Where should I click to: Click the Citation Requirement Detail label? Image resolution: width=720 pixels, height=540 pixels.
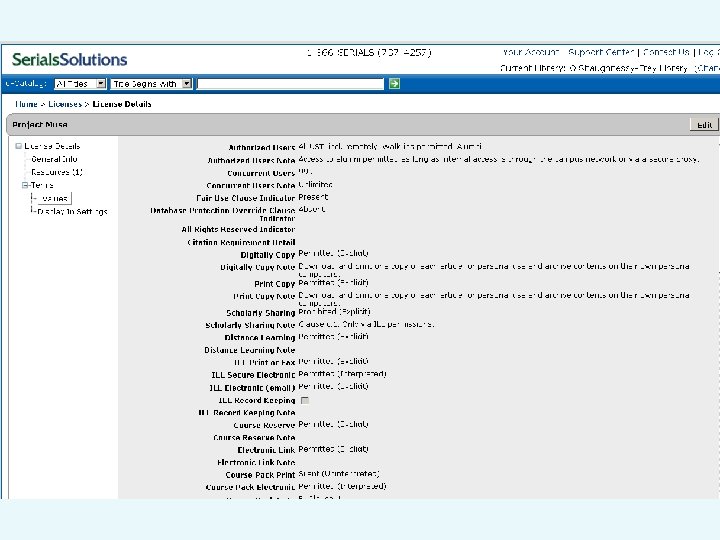pos(241,242)
